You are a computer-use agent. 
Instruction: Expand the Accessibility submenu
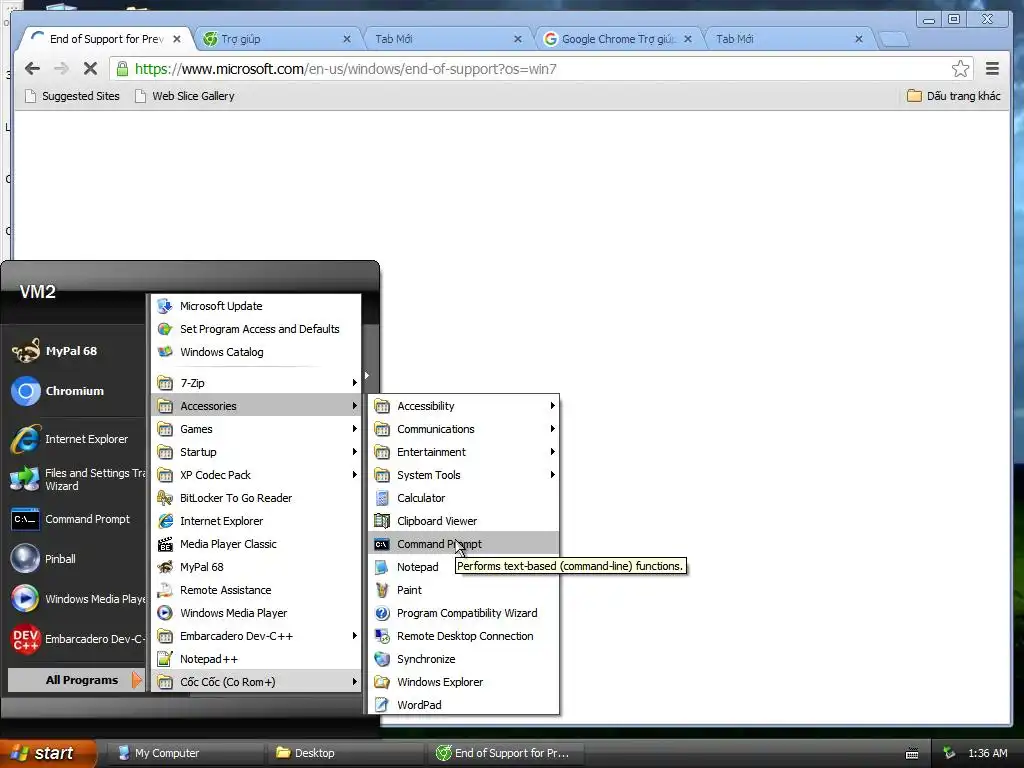tap(464, 406)
